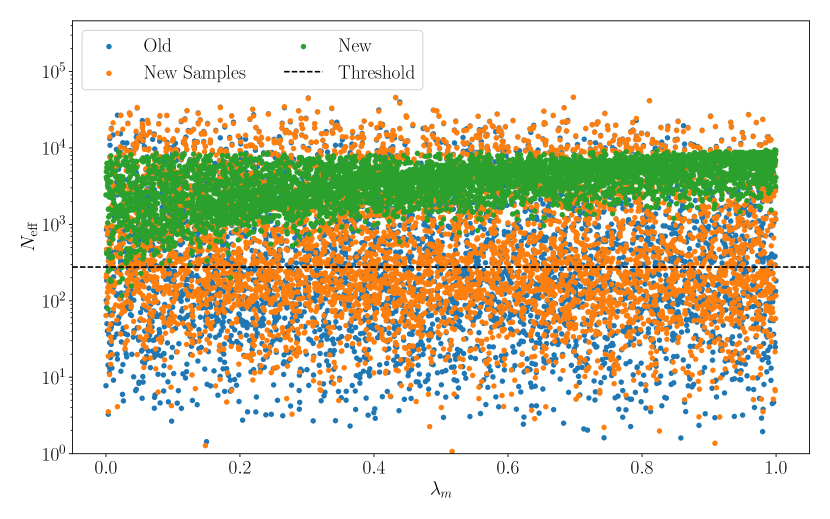Click the x-axis tick label 0.2
This screenshot has height=519, width=830.
(240, 468)
